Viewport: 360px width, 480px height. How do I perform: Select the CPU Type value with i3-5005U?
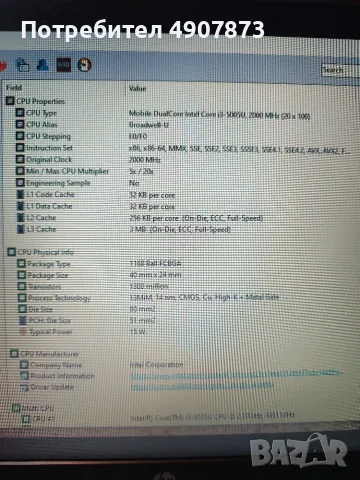click(219, 115)
